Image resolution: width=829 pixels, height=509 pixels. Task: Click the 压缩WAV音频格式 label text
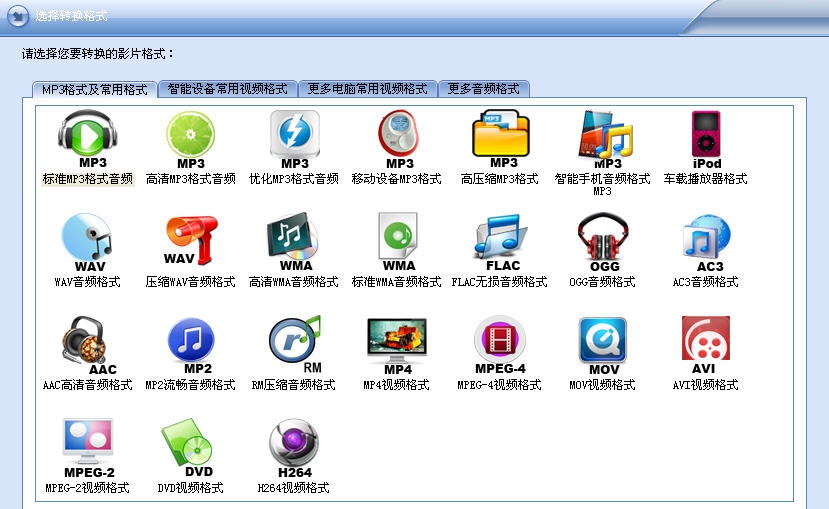pyautogui.click(x=190, y=282)
